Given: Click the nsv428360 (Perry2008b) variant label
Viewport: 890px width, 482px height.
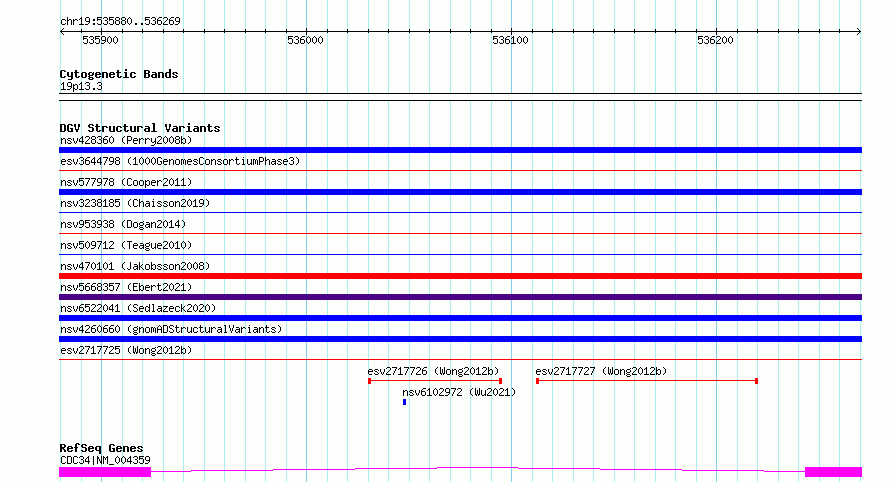Looking at the screenshot, I should tap(126, 140).
